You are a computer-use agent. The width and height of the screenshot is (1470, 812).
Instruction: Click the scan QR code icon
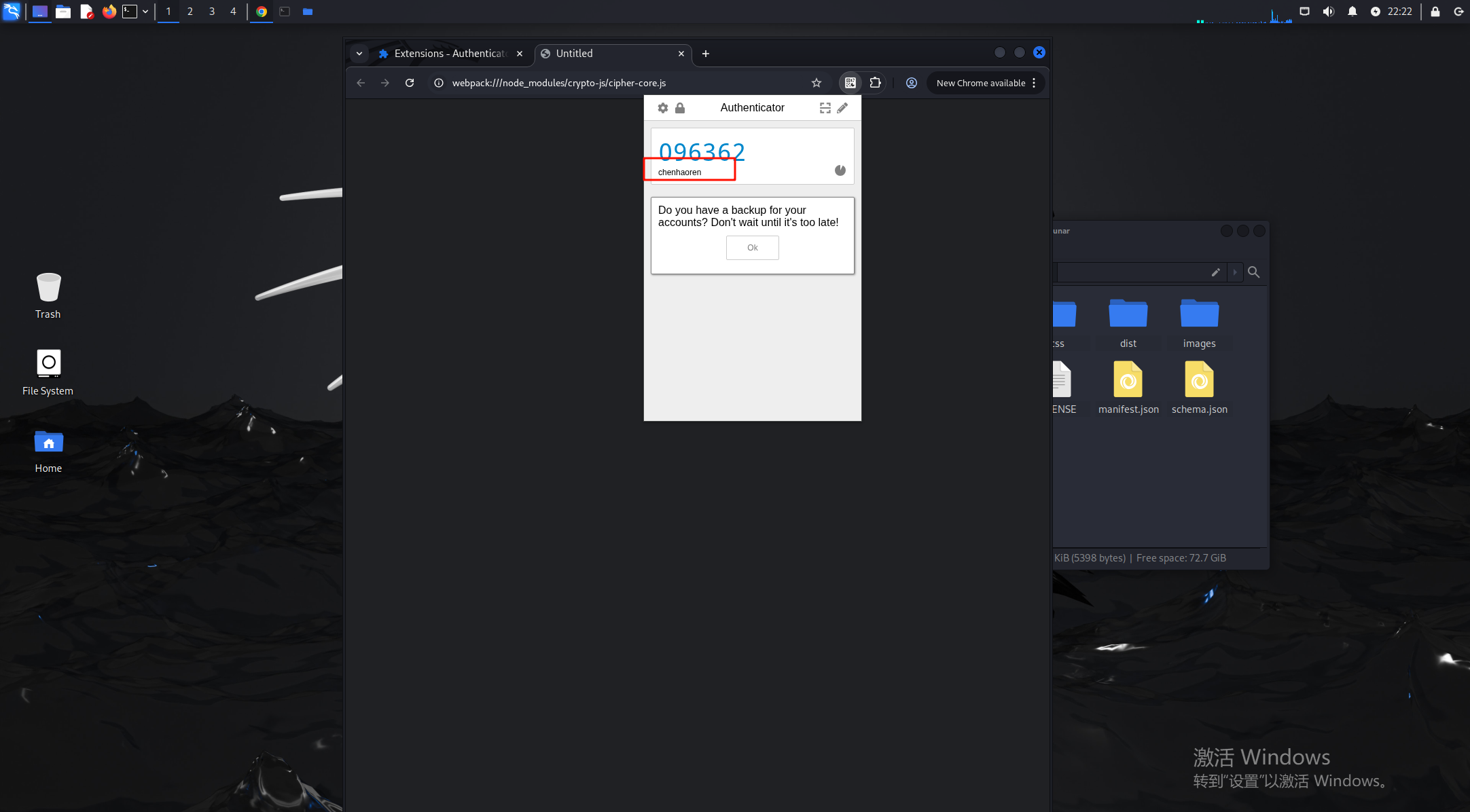825,108
